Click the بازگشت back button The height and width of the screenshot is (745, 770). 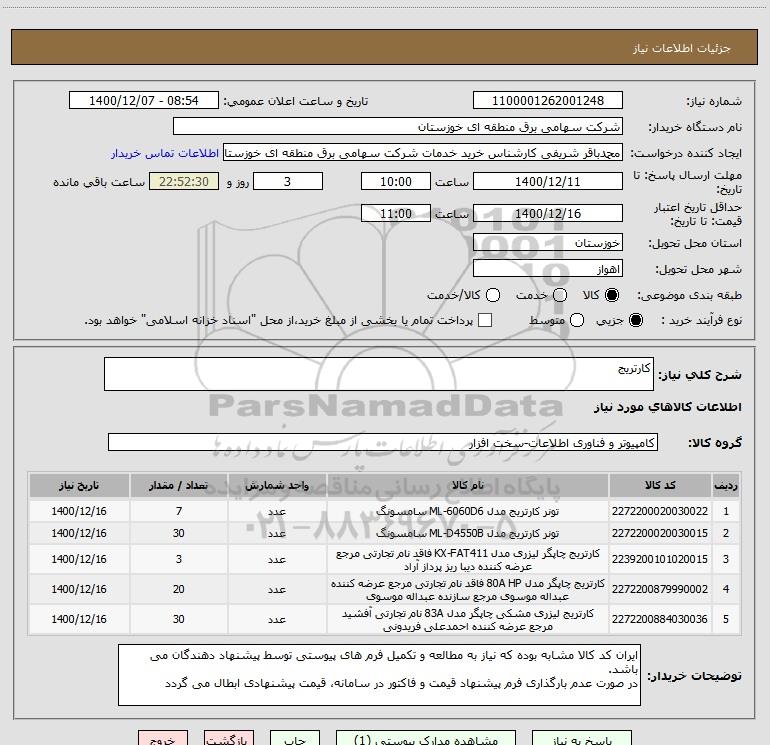click(x=229, y=739)
